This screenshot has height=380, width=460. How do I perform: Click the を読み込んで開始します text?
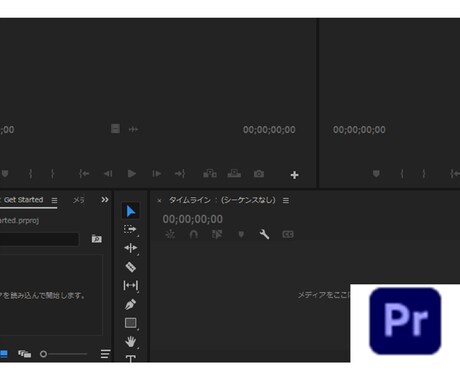(x=44, y=295)
